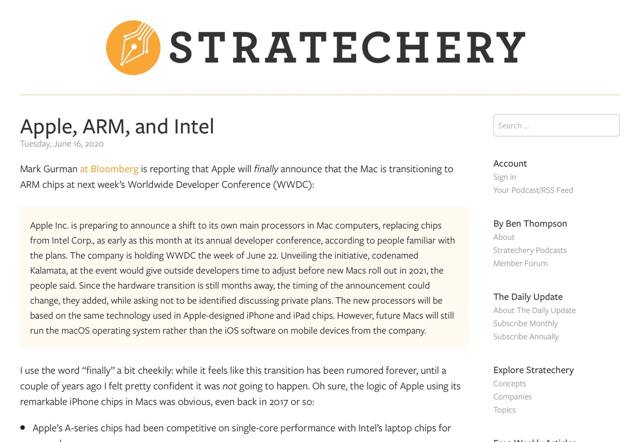
Task: Open About The Daily Update link
Action: [x=534, y=310]
